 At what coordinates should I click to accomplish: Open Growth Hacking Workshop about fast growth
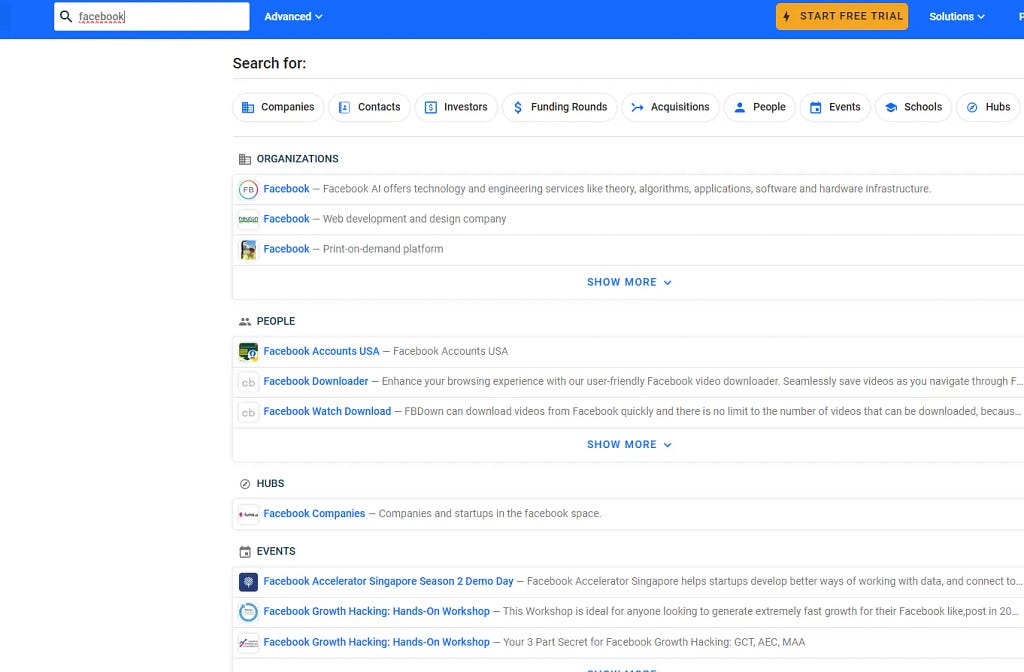pos(376,611)
